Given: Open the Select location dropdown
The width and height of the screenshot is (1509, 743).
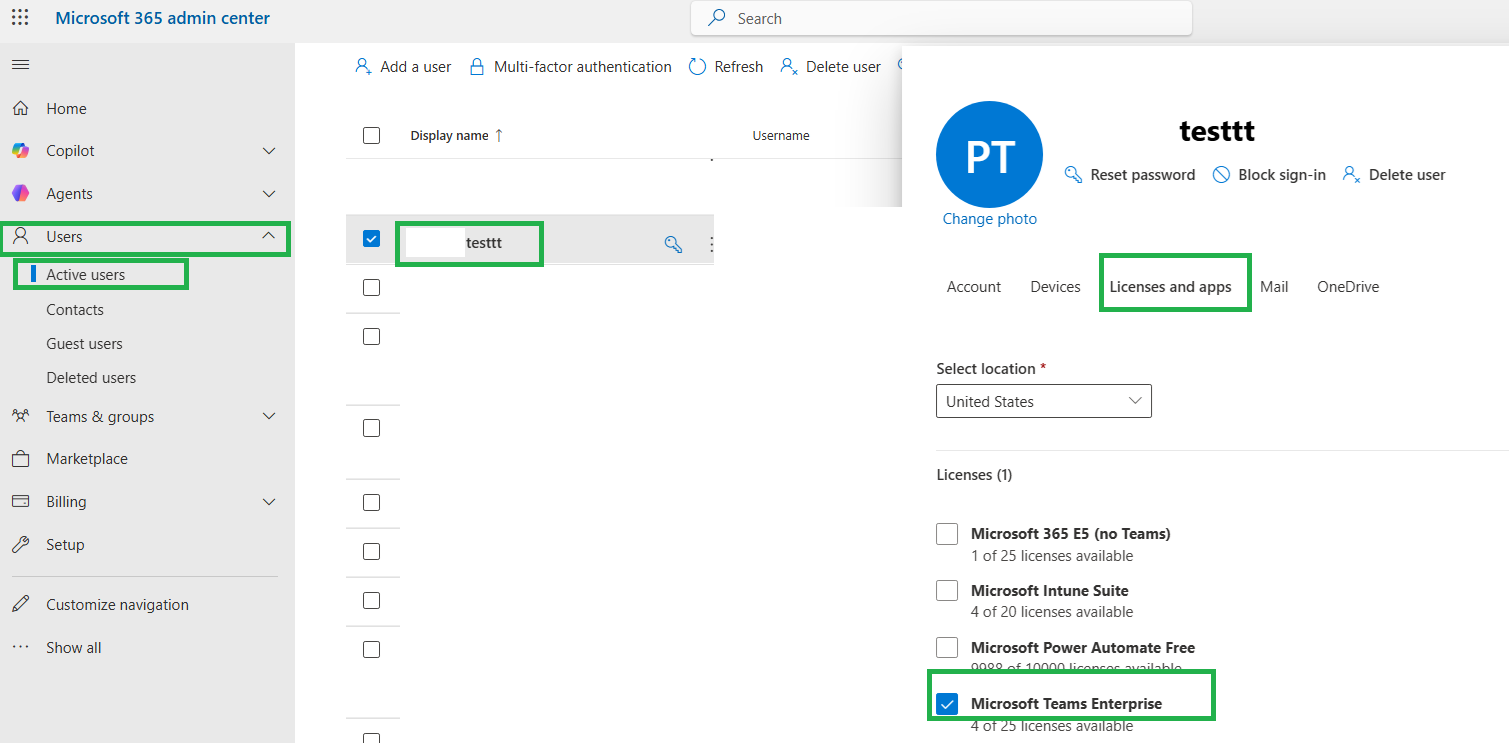Looking at the screenshot, I should tap(1044, 401).
